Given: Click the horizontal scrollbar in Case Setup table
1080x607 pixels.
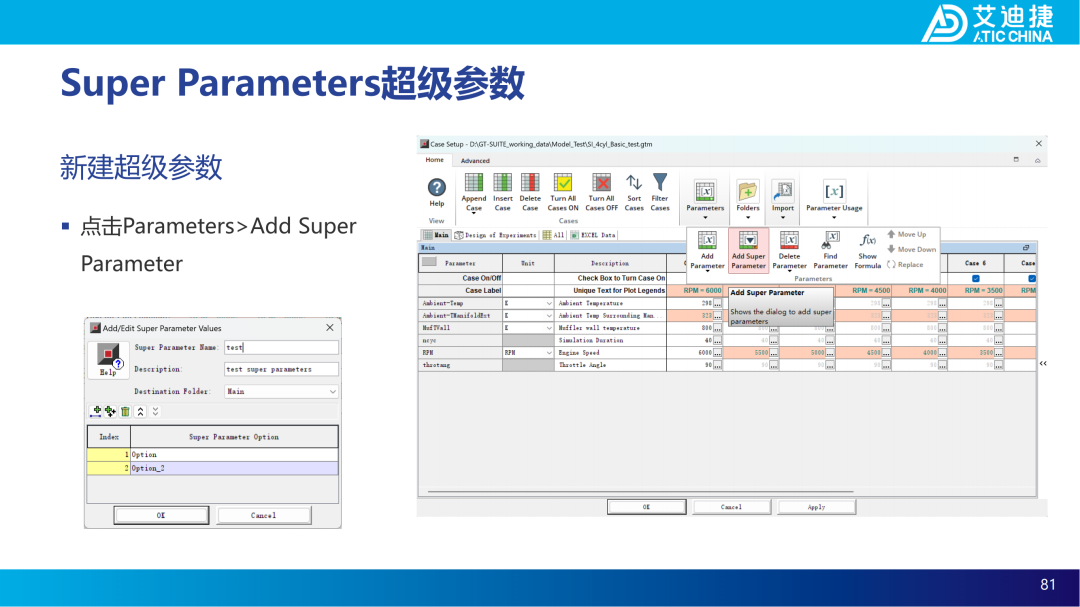Looking at the screenshot, I should 641,492.
